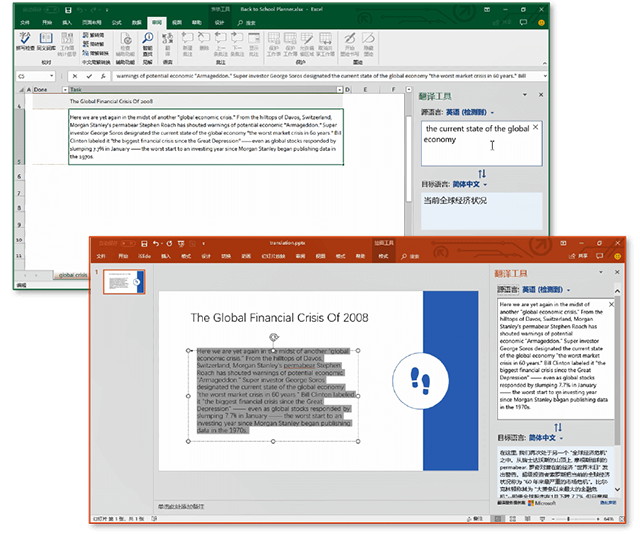Open the File tab in Excel

(x=25, y=22)
